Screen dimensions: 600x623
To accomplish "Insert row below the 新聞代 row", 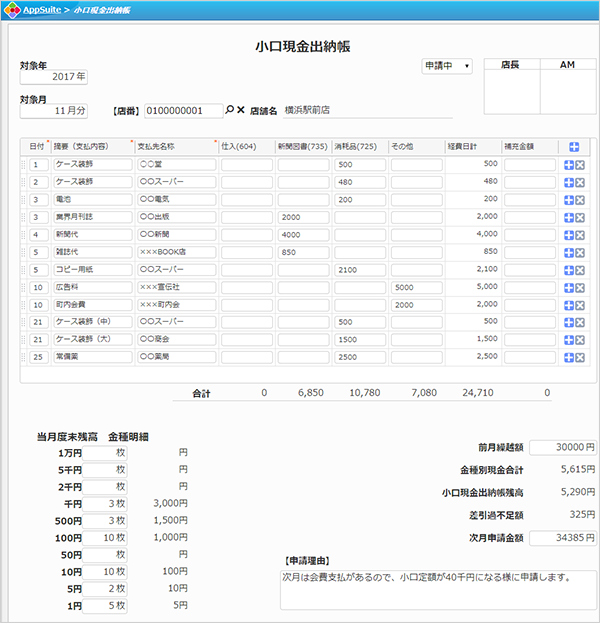I will click(569, 235).
